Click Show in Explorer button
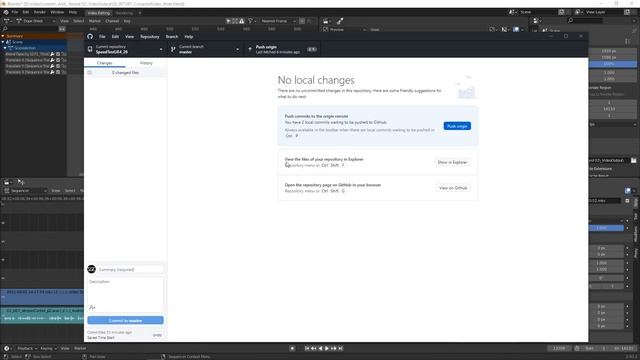The height and width of the screenshot is (360, 640). 452,162
